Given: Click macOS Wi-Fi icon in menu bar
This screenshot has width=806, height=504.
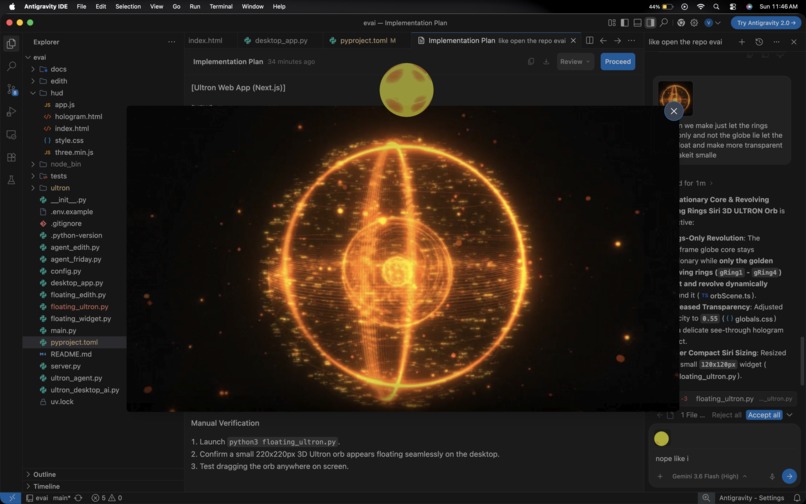Looking at the screenshot, I should pos(700,7).
